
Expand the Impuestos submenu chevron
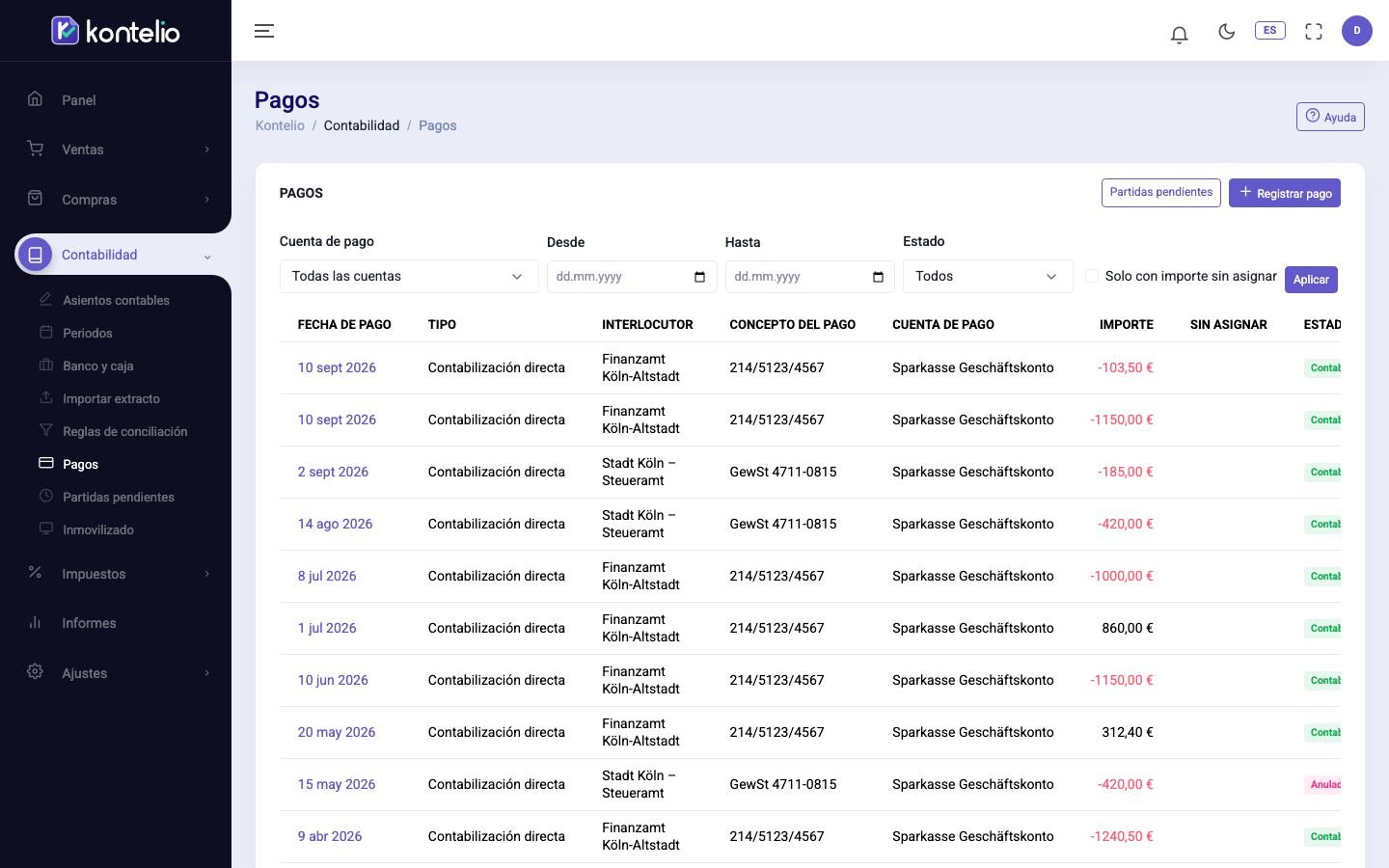(206, 574)
